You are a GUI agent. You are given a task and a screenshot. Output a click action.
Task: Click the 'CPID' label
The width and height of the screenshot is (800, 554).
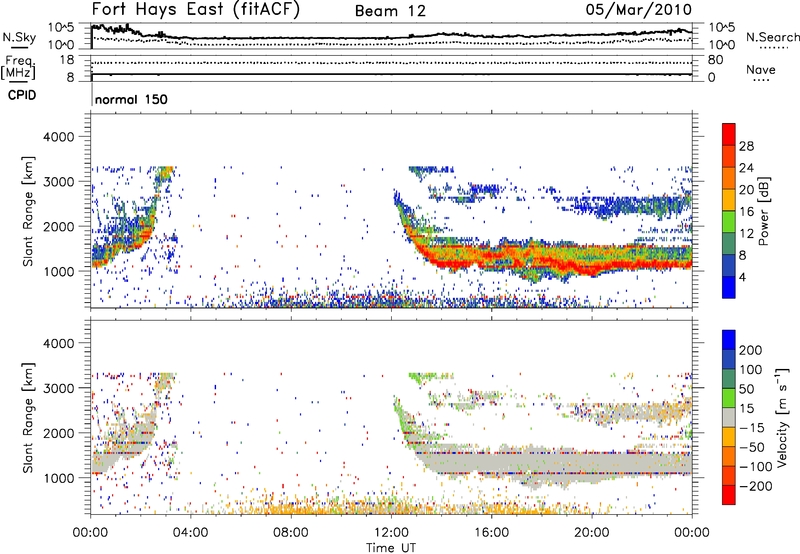point(22,95)
